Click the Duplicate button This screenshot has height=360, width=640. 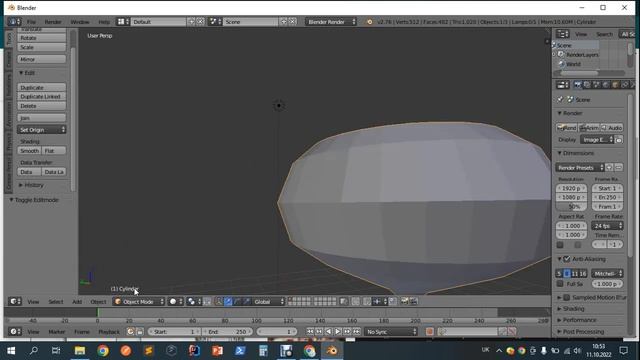(x=42, y=87)
